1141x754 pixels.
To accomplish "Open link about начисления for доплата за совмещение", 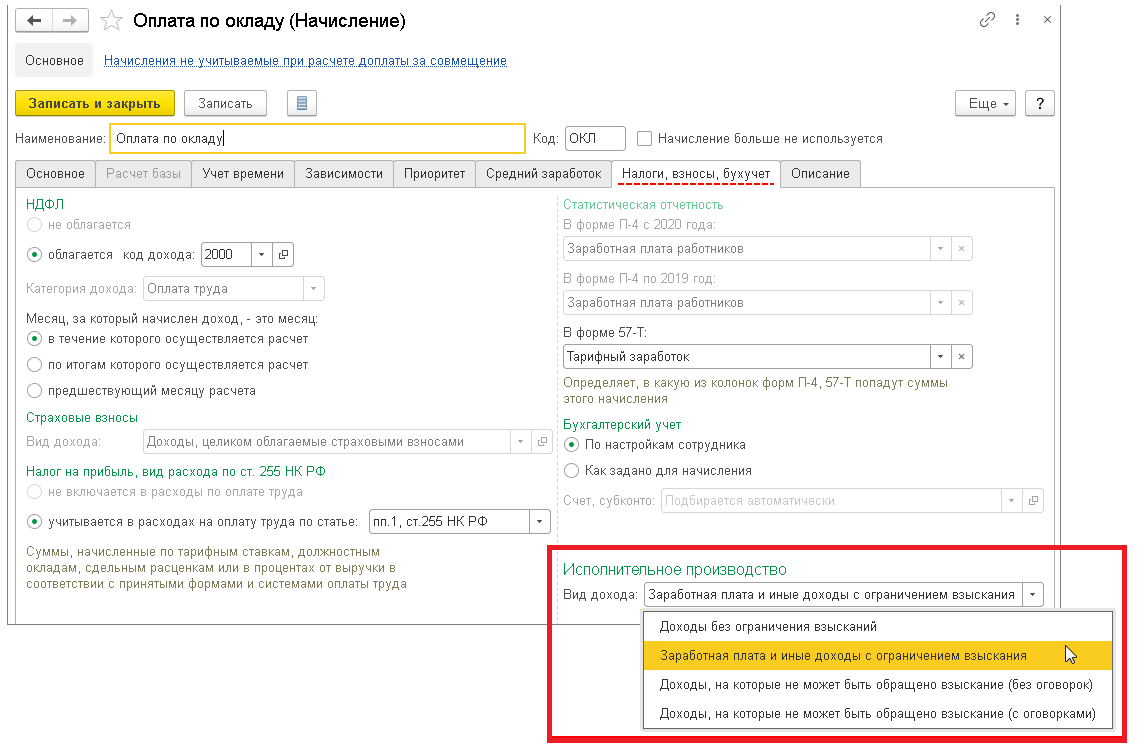I will click(x=305, y=61).
